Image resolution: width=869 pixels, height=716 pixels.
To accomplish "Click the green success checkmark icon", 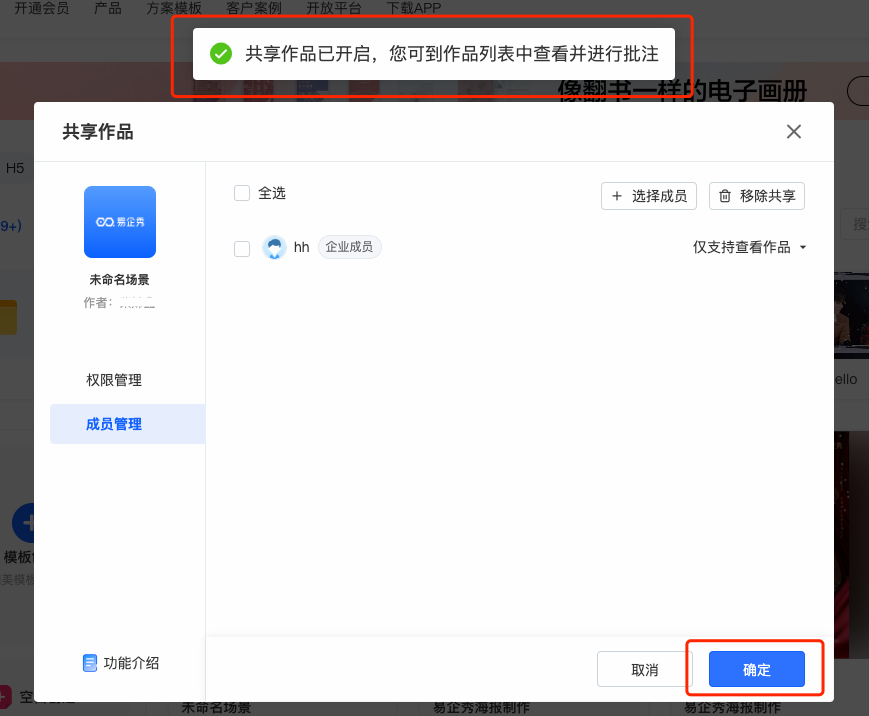I will (221, 54).
